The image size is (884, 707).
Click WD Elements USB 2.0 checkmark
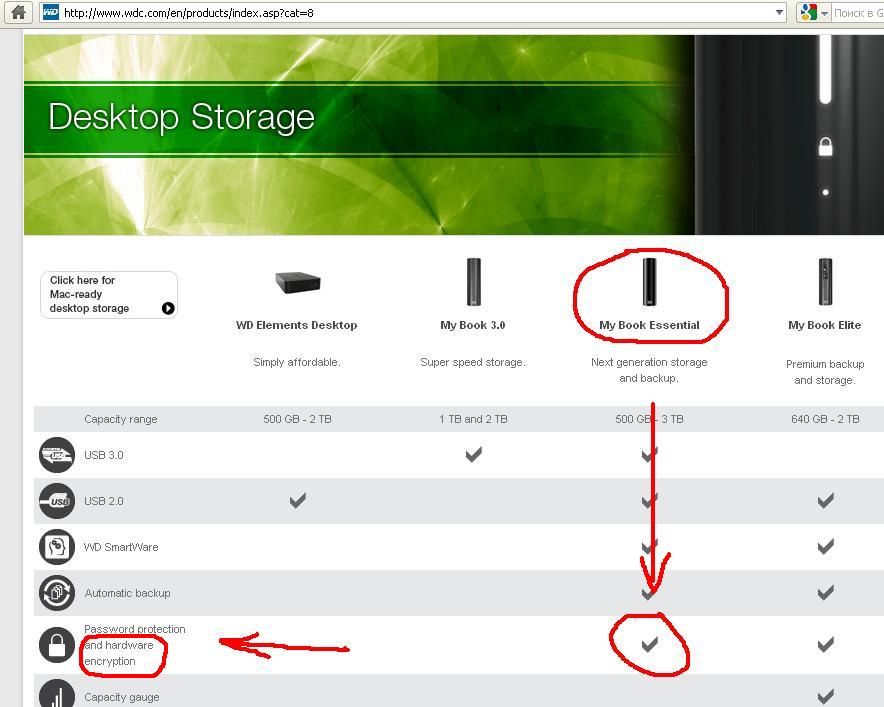tap(298, 500)
